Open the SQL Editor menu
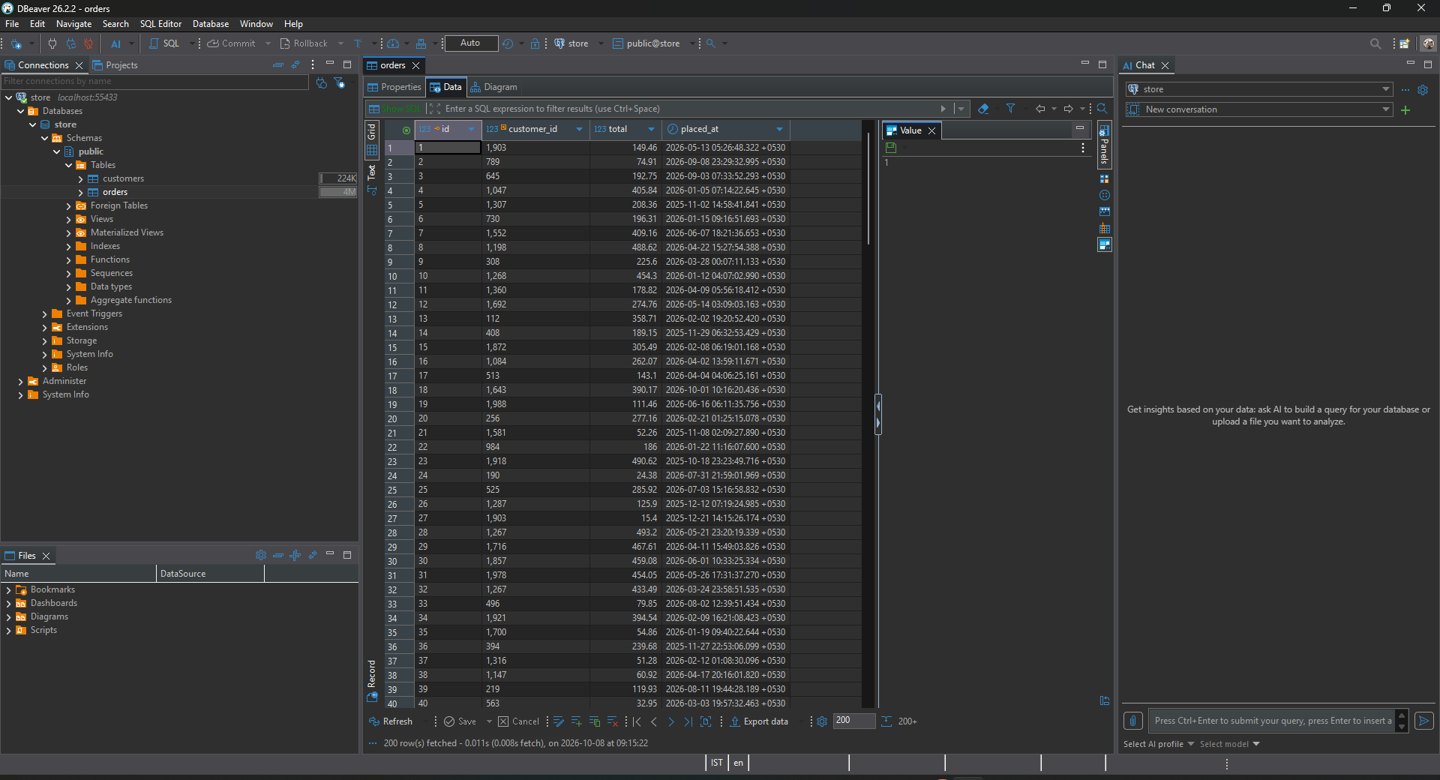Viewport: 1440px width, 780px height. (160, 23)
